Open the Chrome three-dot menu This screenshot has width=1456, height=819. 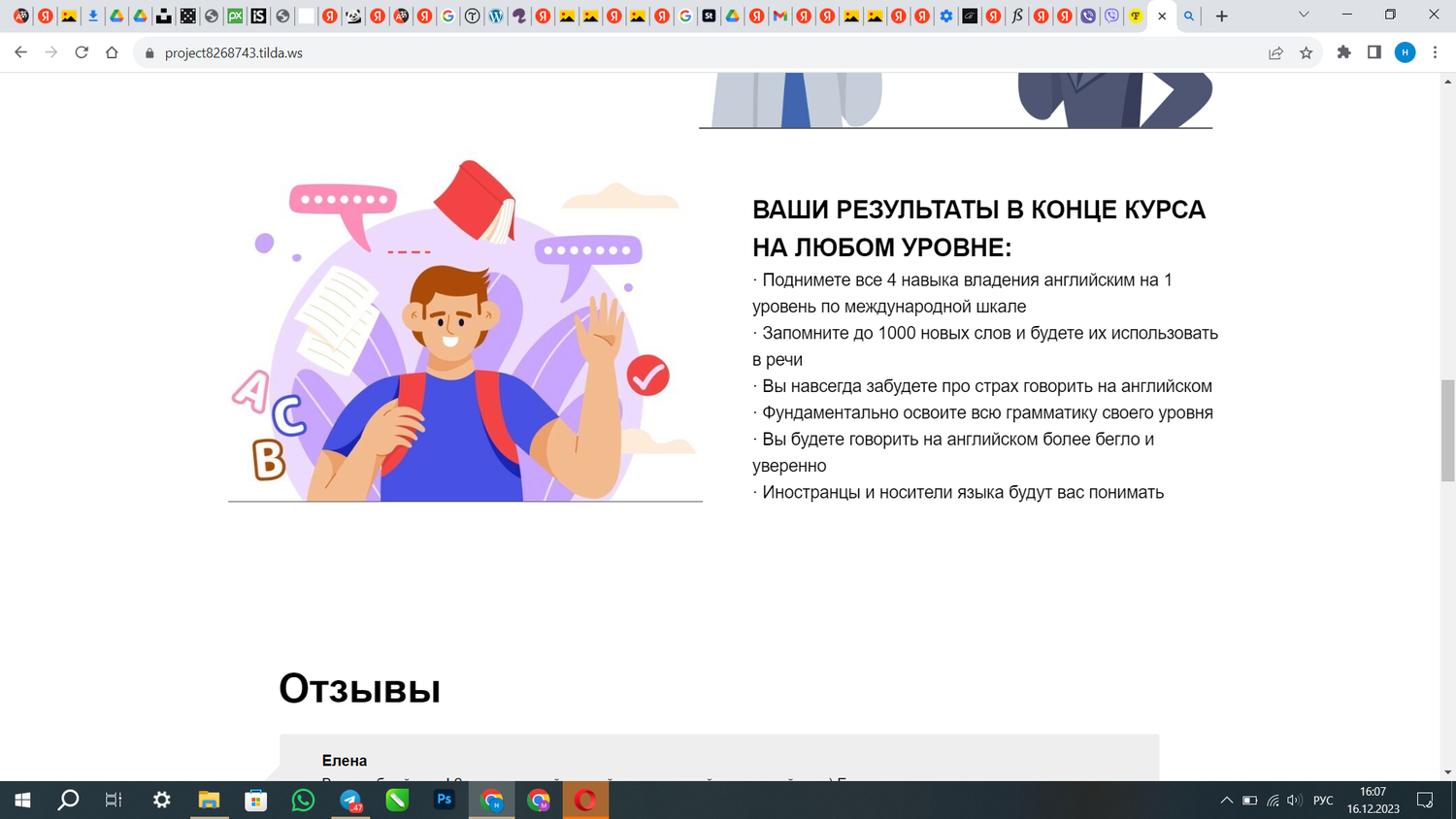coord(1435,52)
